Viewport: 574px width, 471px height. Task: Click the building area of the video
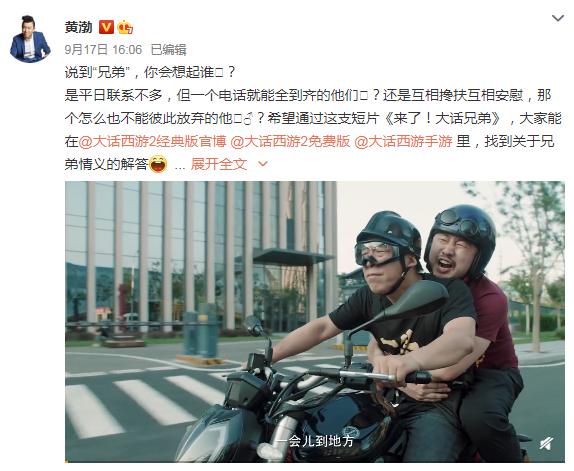tap(201, 256)
